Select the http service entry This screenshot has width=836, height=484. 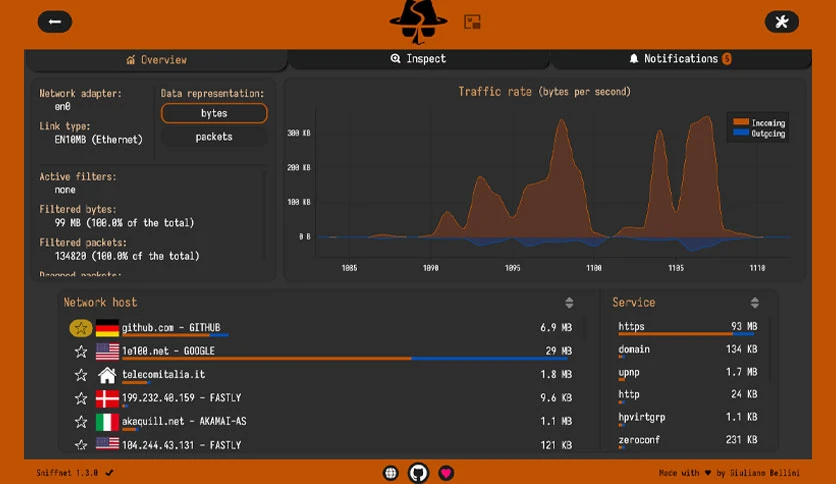tap(688, 396)
